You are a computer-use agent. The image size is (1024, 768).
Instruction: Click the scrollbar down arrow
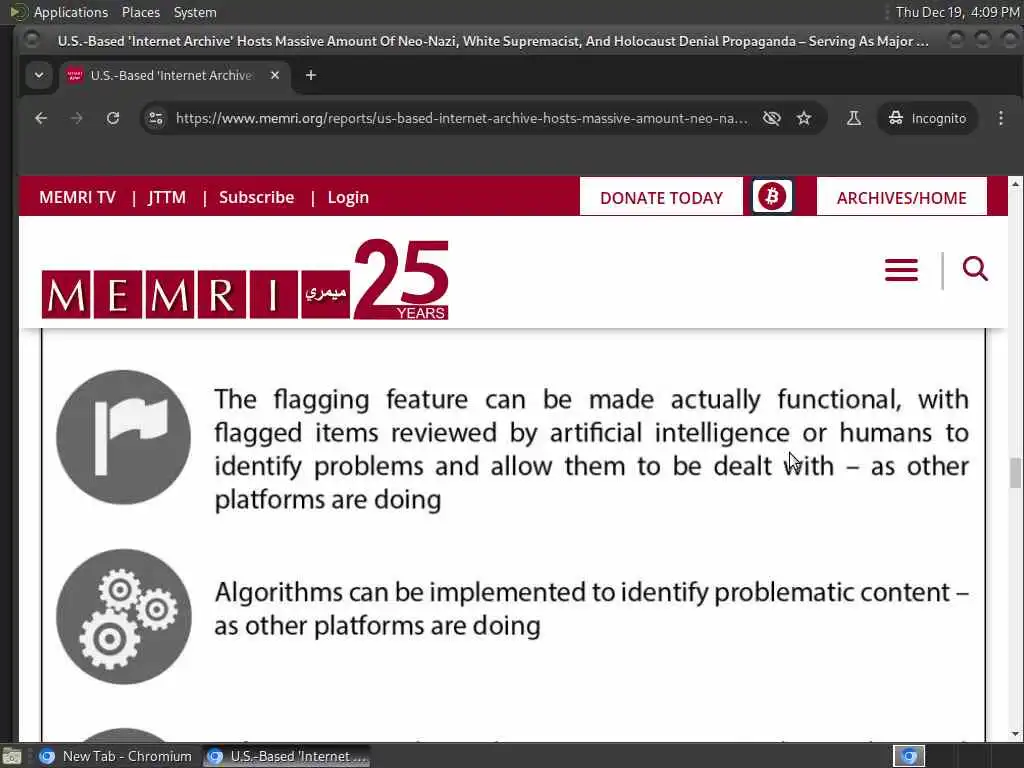tap(1015, 734)
